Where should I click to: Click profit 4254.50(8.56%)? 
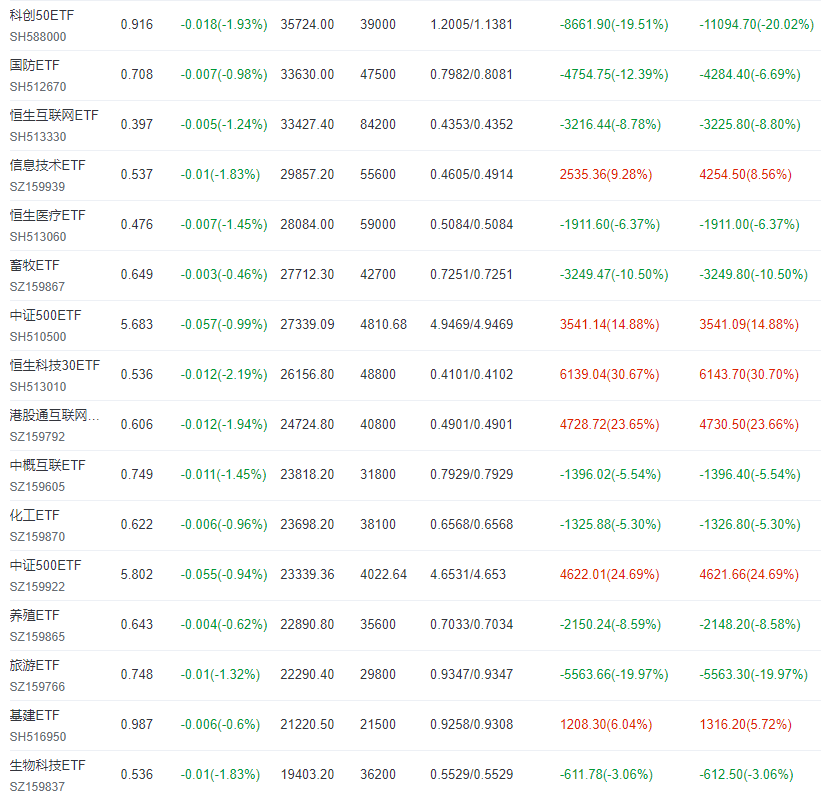click(745, 174)
